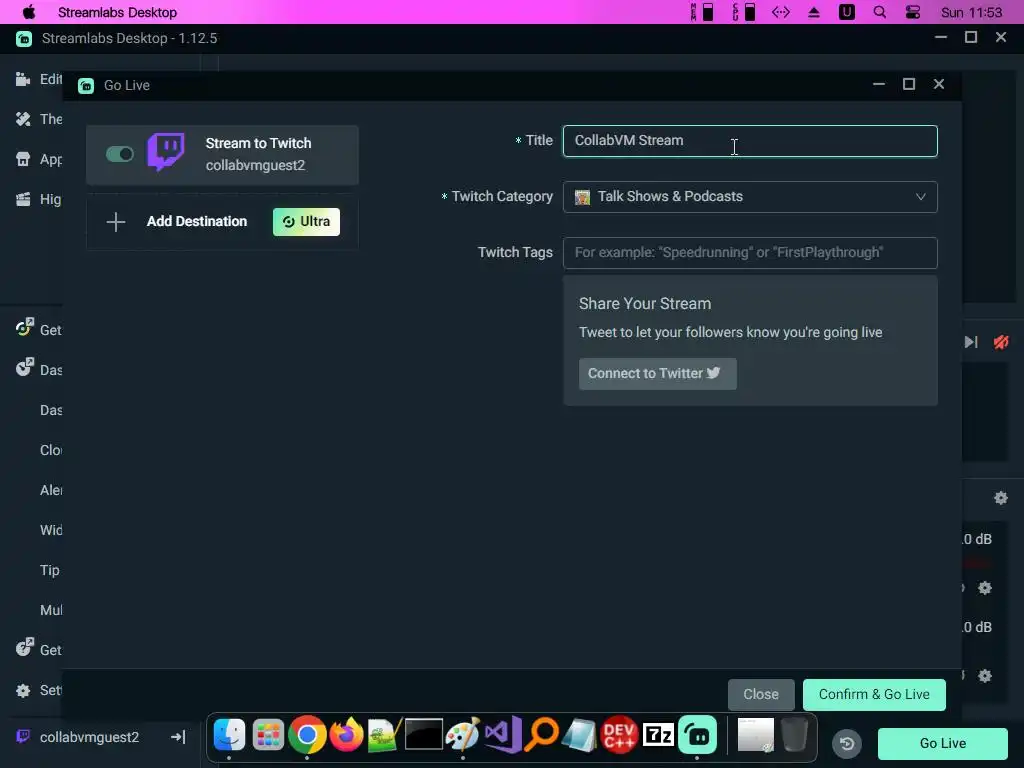1024x768 pixels.
Task: Open the Apple menu
Action: pyautogui.click(x=29, y=12)
